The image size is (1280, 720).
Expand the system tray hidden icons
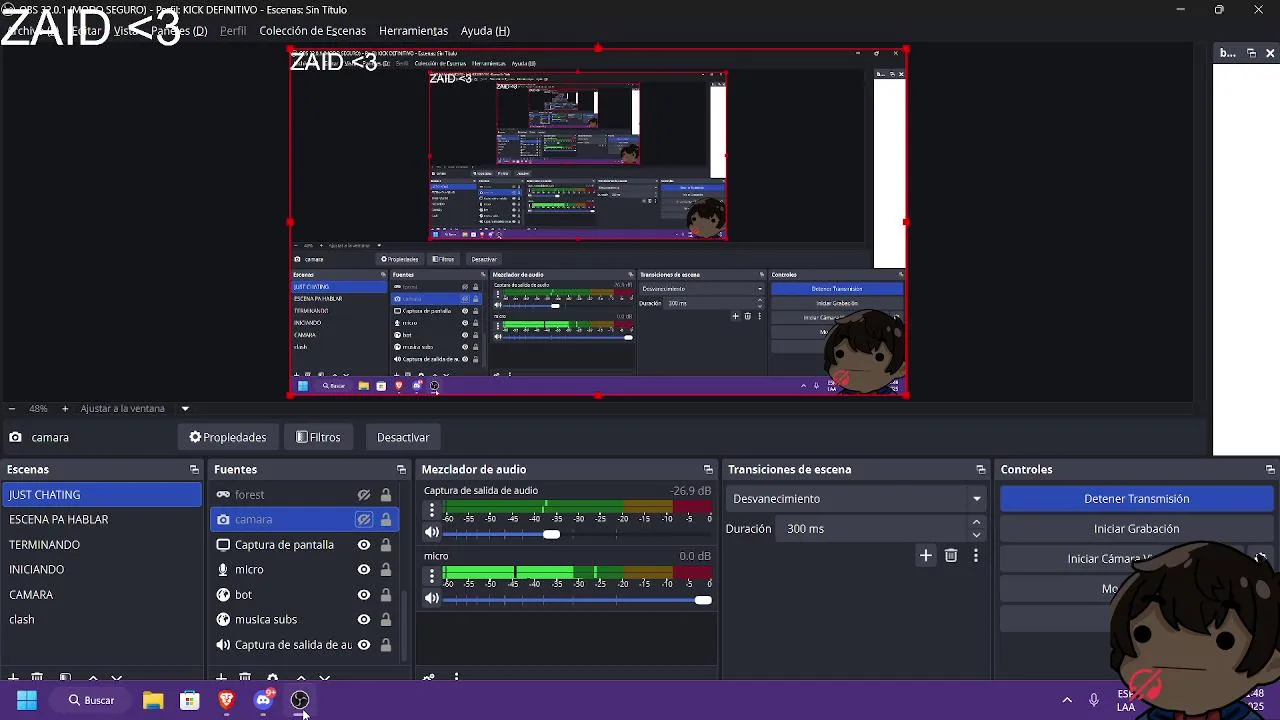[1067, 700]
